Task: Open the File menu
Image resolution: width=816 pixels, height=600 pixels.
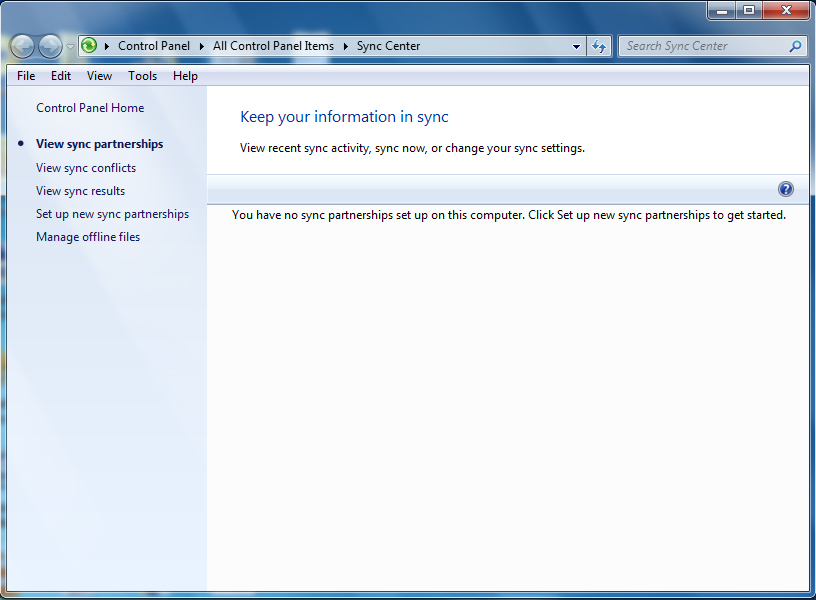Action: coord(26,76)
